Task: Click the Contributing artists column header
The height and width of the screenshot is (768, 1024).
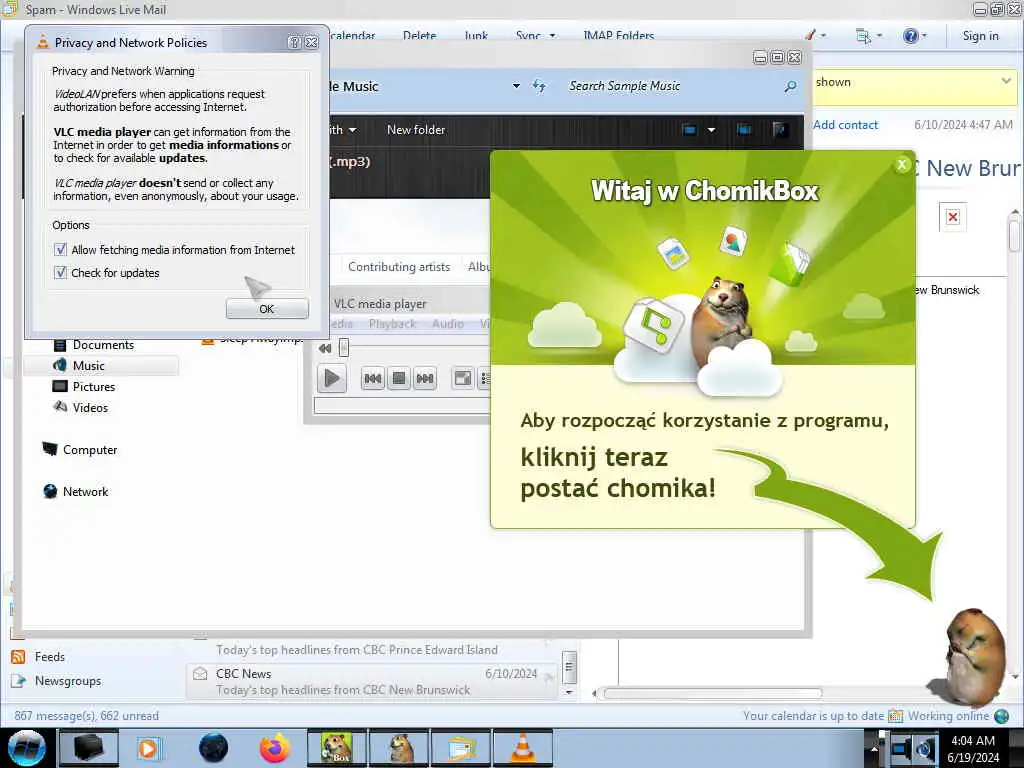Action: tap(399, 266)
